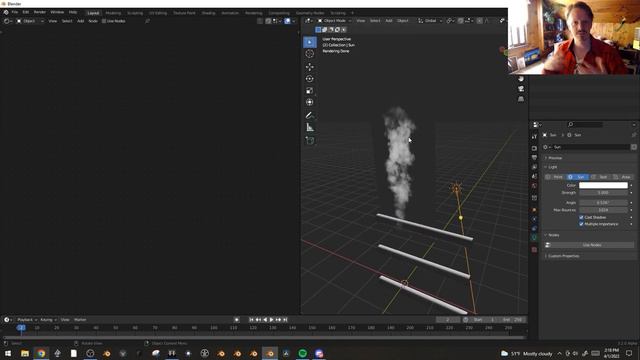Open the View Layer properties tab

tap(534, 167)
